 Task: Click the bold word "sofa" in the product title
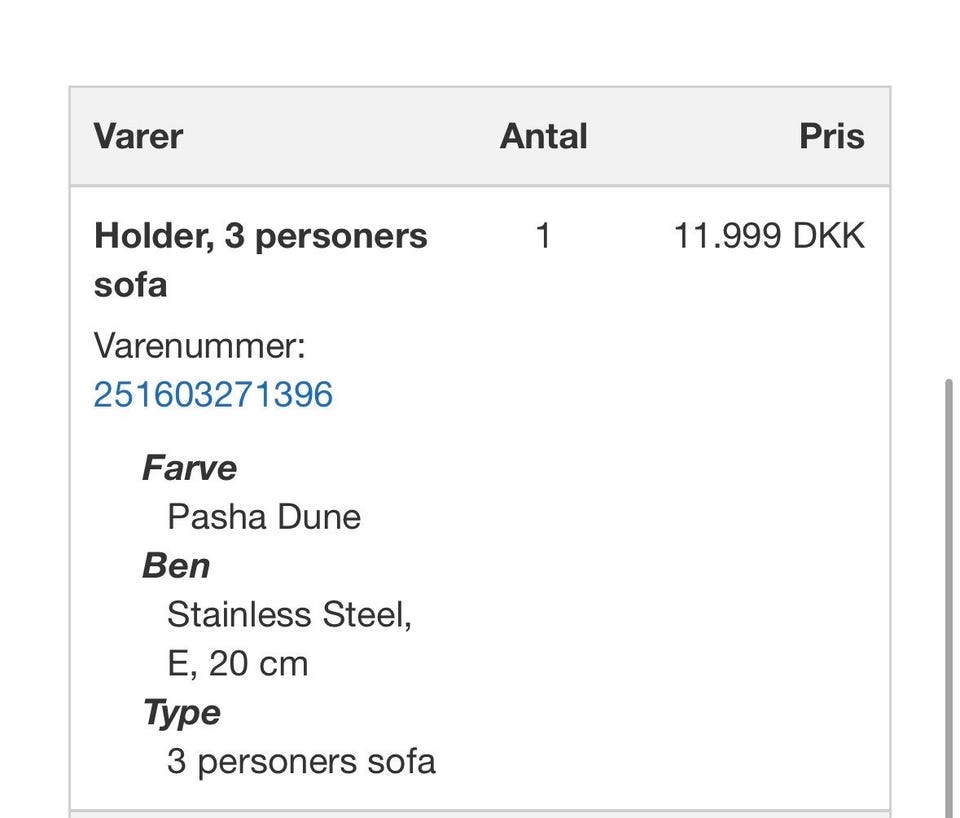pos(129,286)
